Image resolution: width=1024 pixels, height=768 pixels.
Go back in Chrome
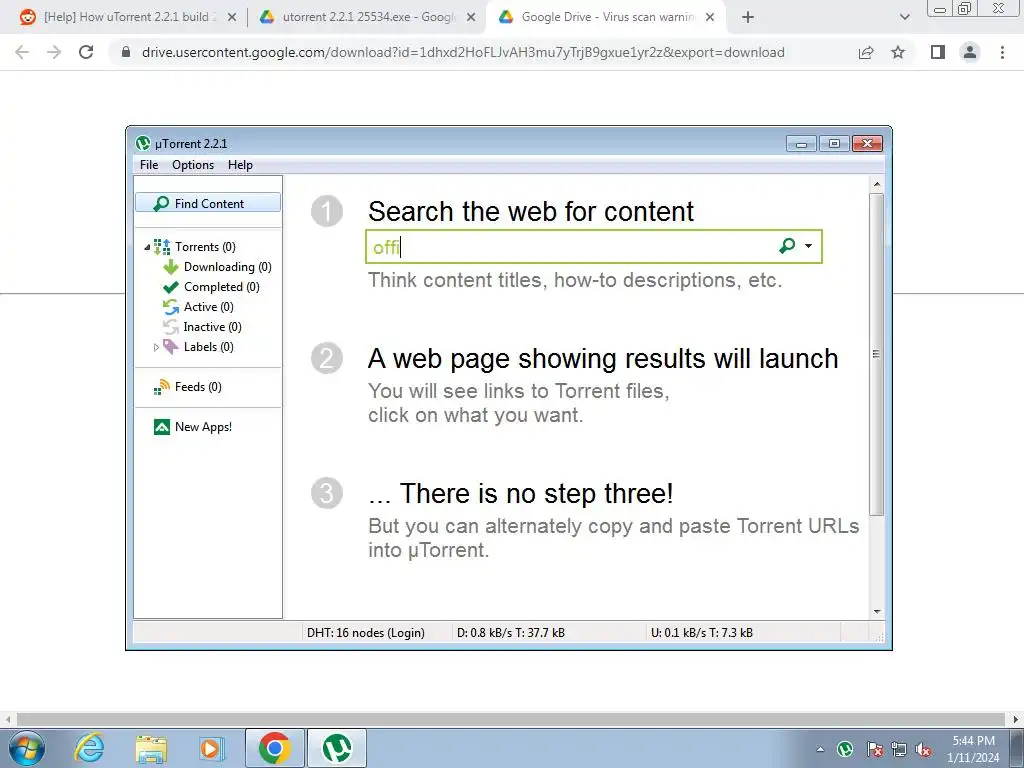coord(22,52)
